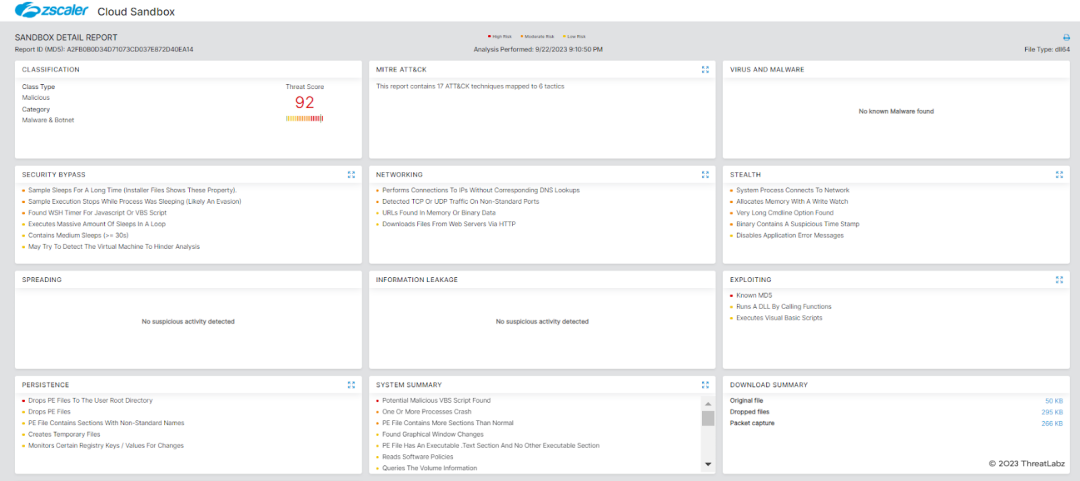Screen dimensions: 1080x481
Task: Download the 266 KB packet capture
Action: (x=1051, y=423)
